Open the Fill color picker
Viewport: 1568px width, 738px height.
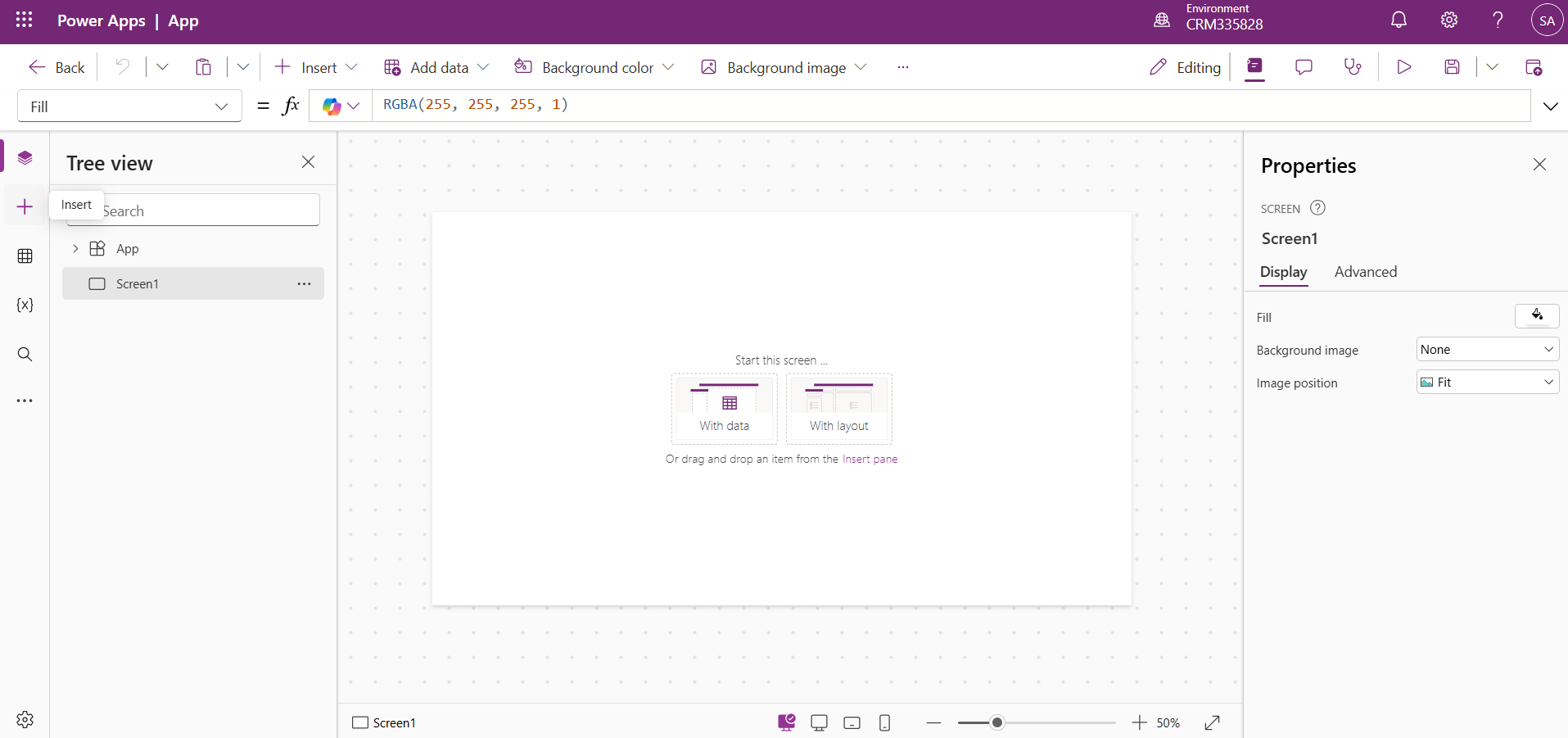(1536, 316)
